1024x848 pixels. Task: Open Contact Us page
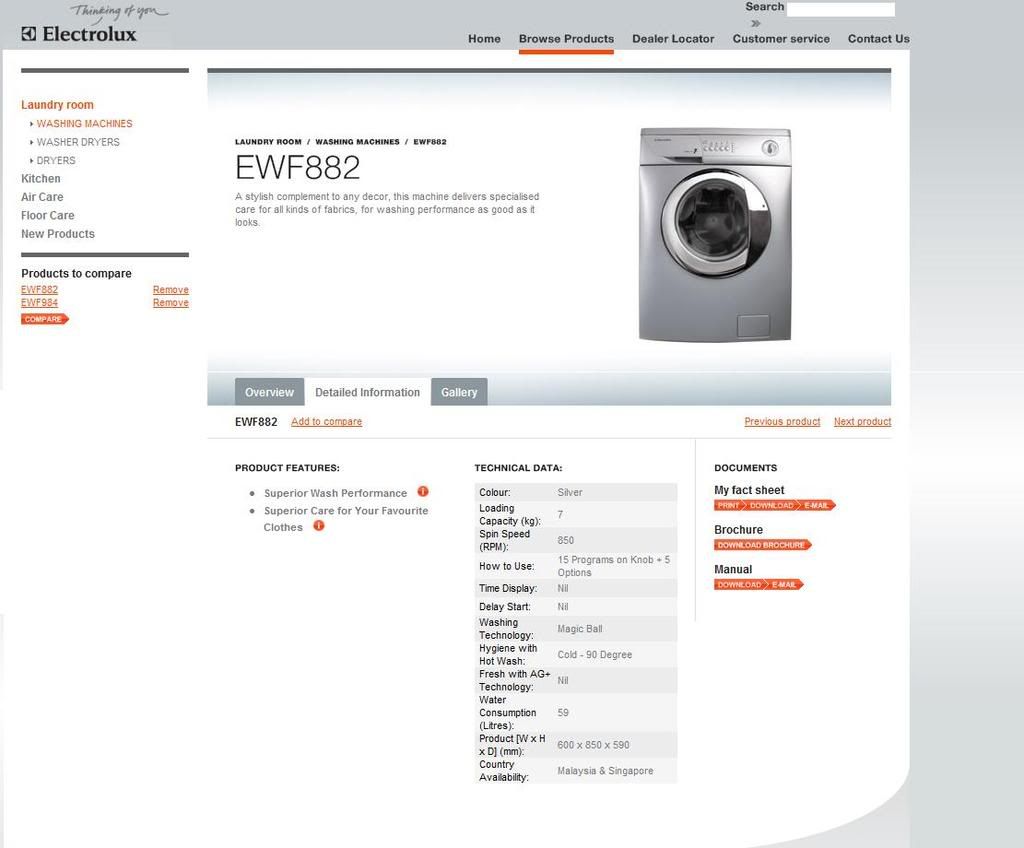[x=878, y=39]
